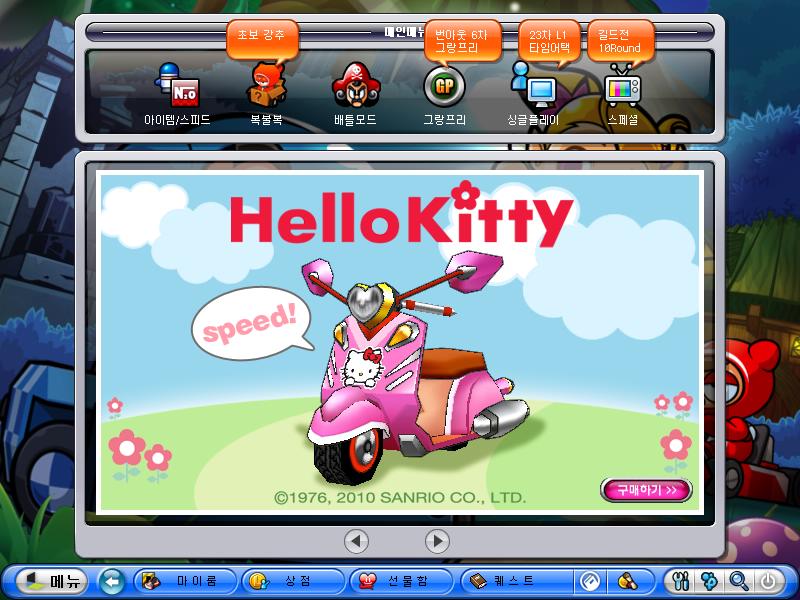Click the 길드전 10Round bubble

click(x=620, y=41)
